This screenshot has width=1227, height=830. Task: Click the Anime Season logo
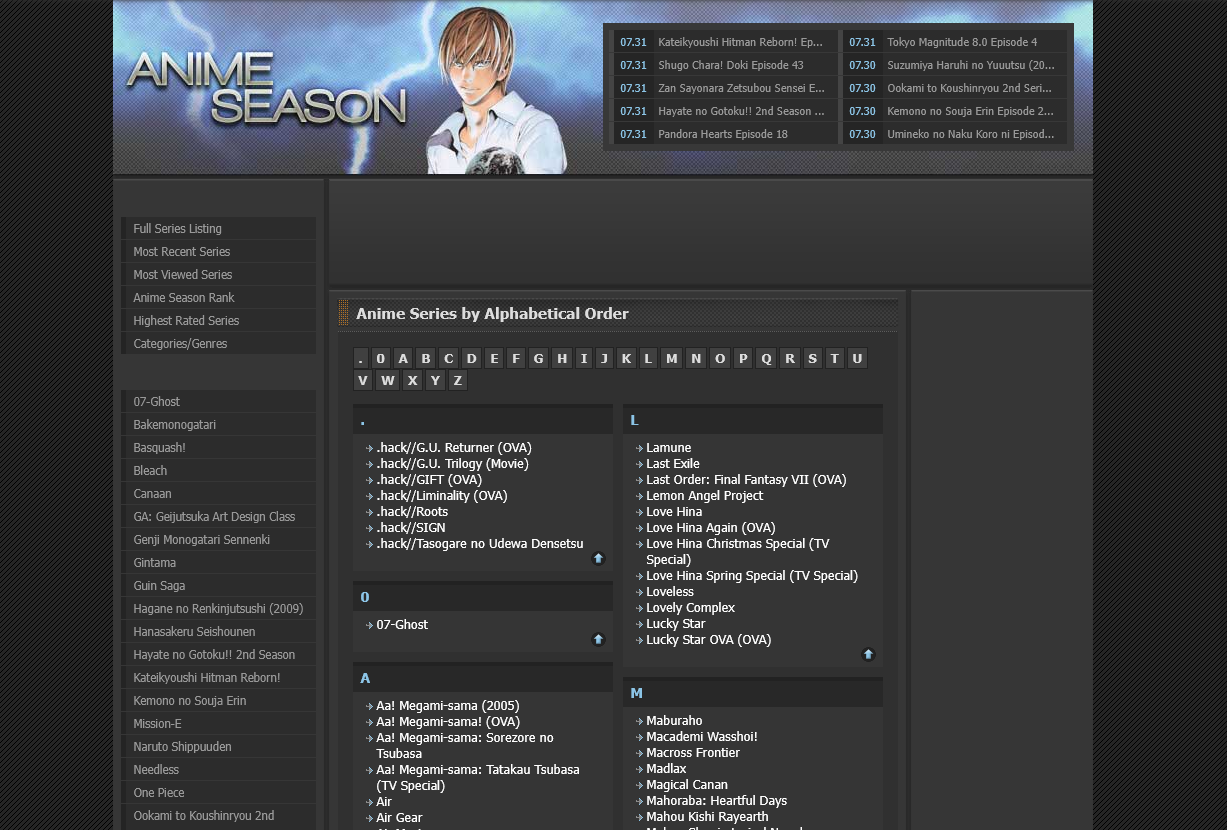266,88
